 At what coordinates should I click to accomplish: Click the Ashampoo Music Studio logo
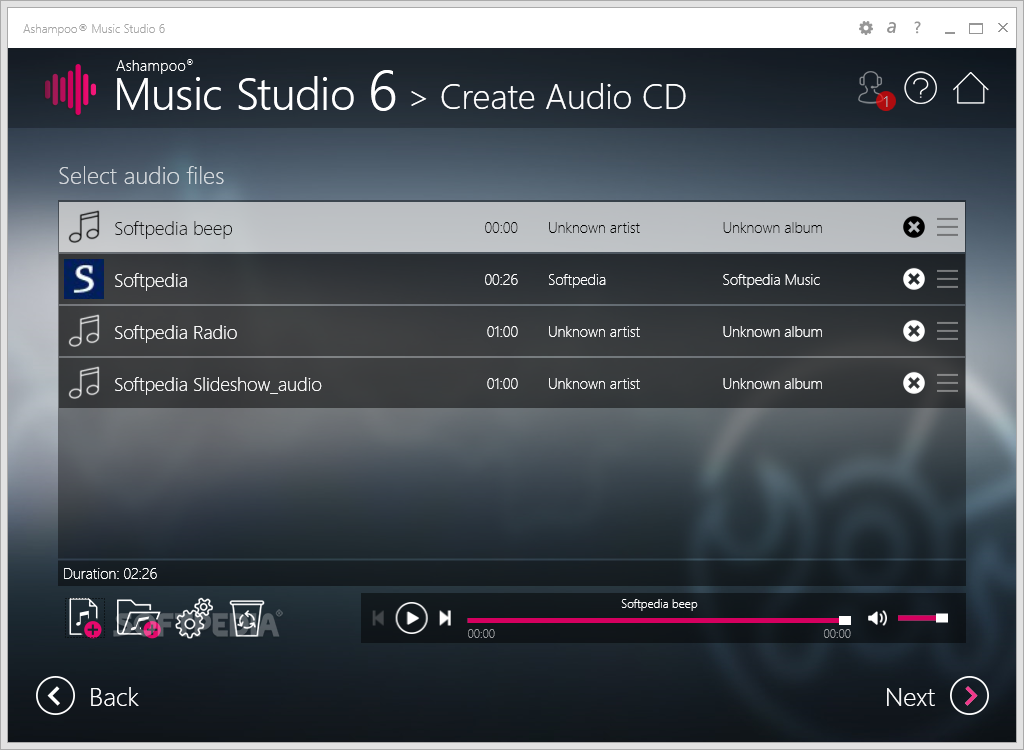click(x=71, y=90)
